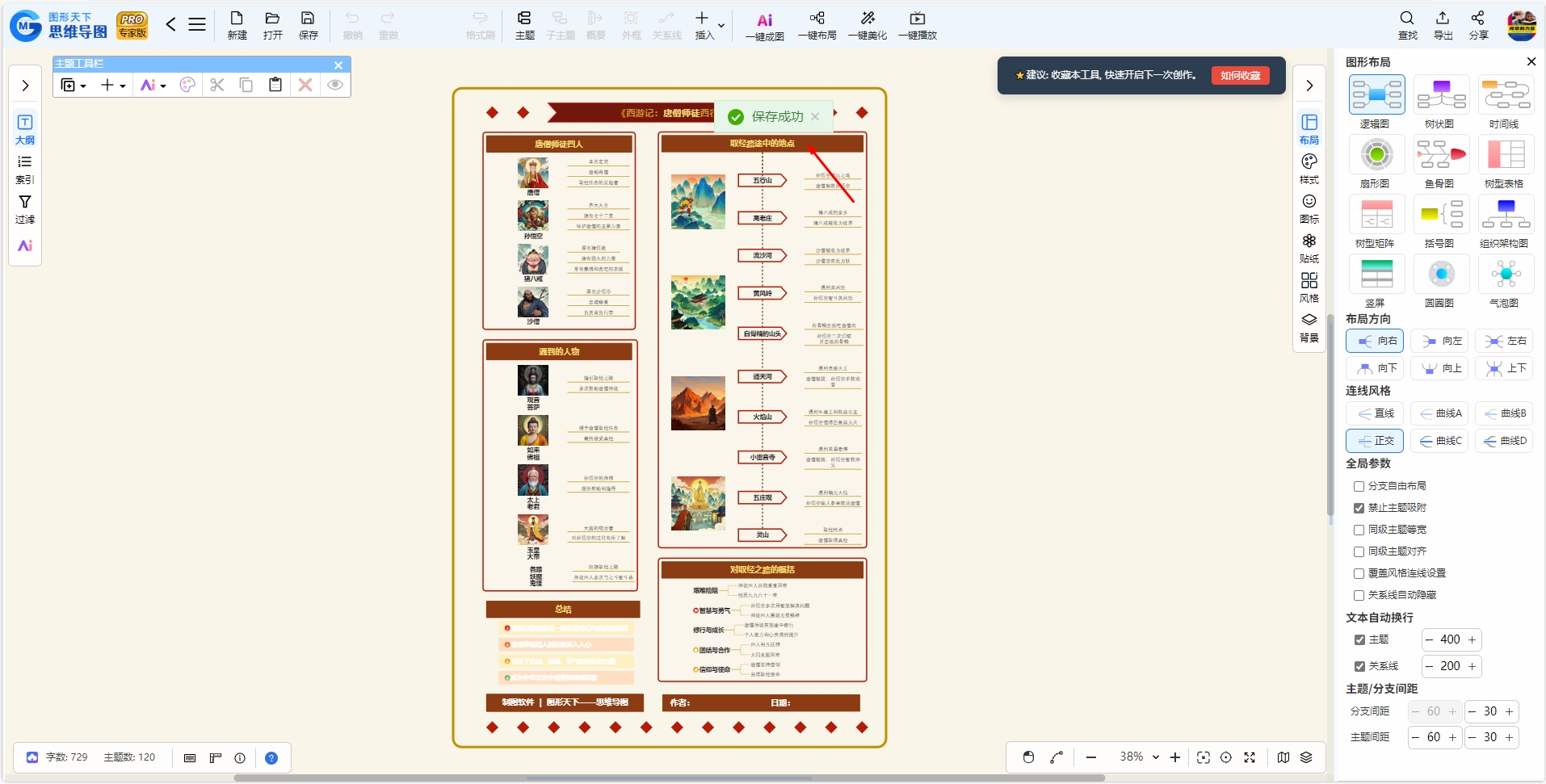
Task: Zoom out with minus in zoom bar
Action: coord(1091,757)
